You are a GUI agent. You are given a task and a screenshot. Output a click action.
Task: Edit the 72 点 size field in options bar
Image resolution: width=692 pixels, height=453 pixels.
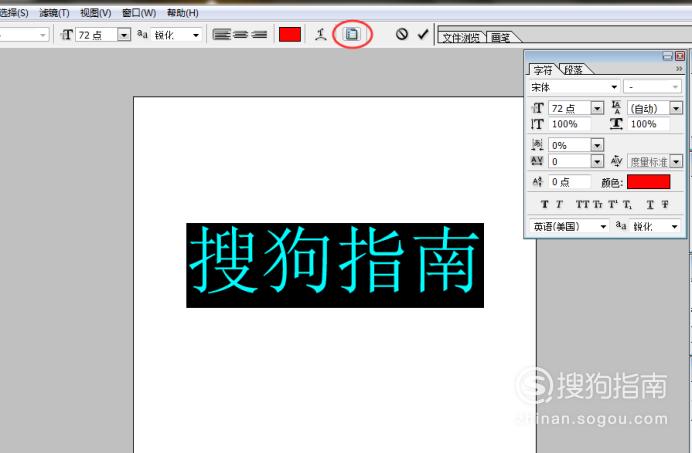[97, 34]
